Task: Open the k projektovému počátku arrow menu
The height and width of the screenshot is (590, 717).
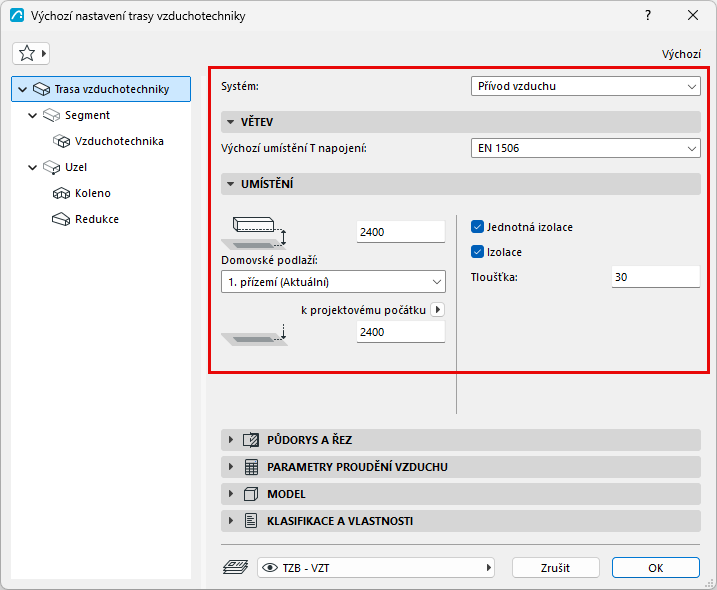Action: pyautogui.click(x=438, y=310)
